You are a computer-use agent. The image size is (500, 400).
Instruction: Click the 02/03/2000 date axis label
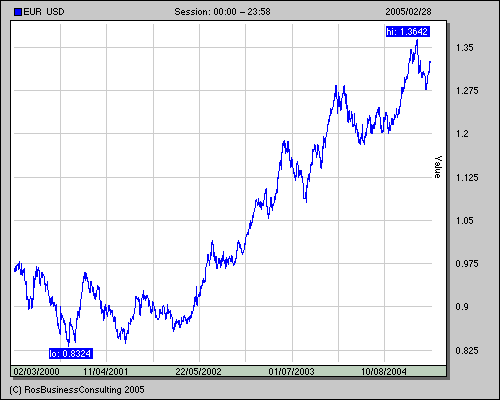[36, 371]
